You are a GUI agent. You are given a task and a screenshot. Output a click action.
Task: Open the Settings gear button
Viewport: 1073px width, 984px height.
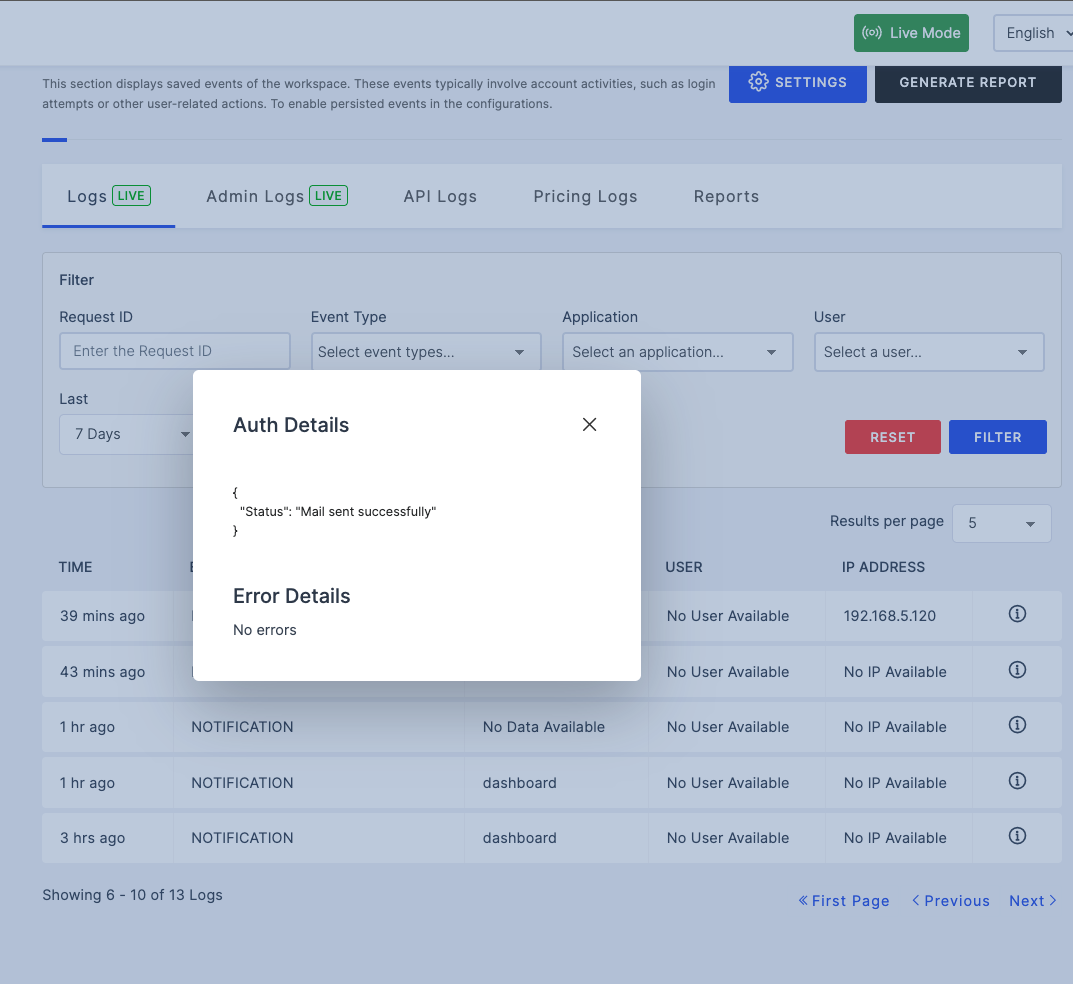pyautogui.click(x=797, y=82)
